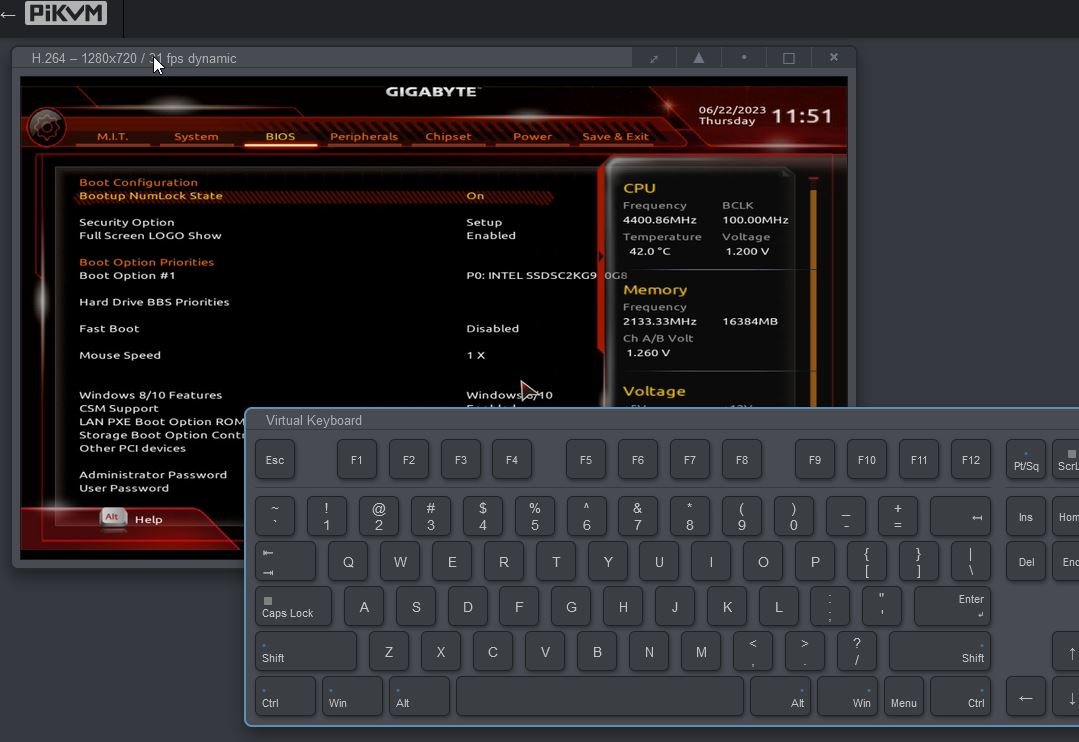Toggle the left Alt key

(419, 697)
